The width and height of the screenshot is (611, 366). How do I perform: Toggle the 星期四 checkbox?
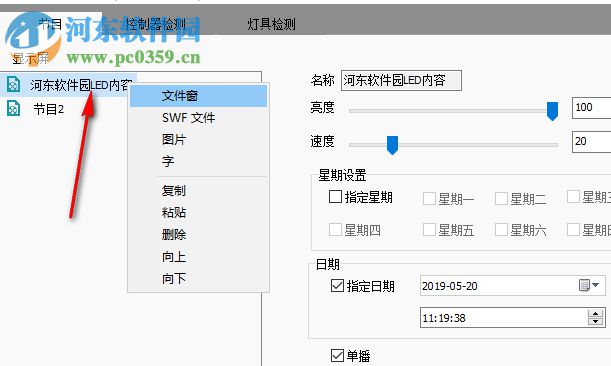335,230
